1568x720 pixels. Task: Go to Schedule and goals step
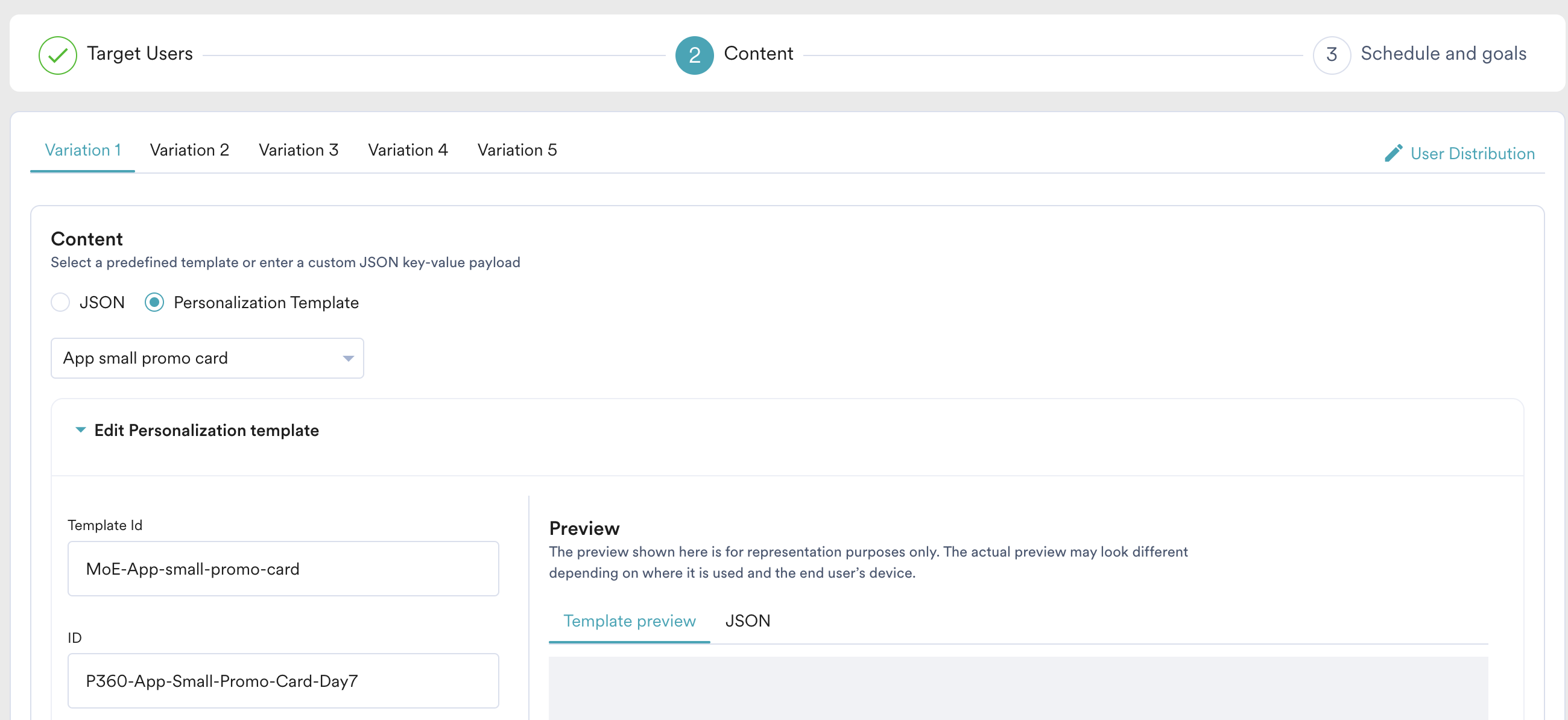tap(1443, 54)
